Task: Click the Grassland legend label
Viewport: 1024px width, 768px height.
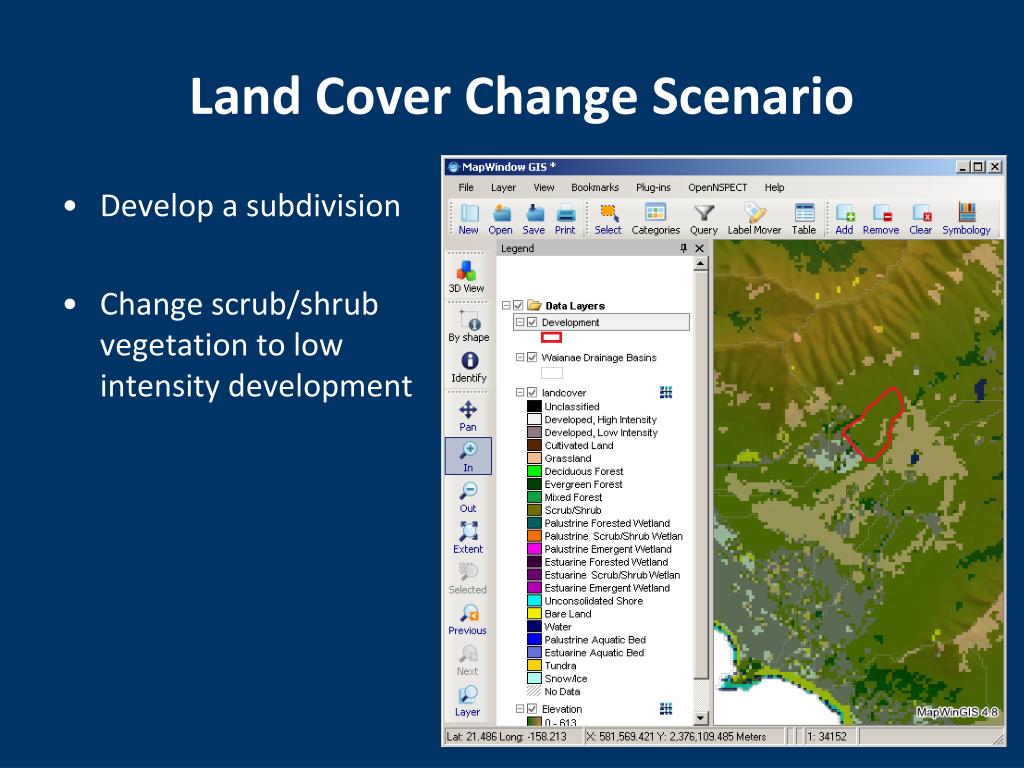Action: (568, 458)
